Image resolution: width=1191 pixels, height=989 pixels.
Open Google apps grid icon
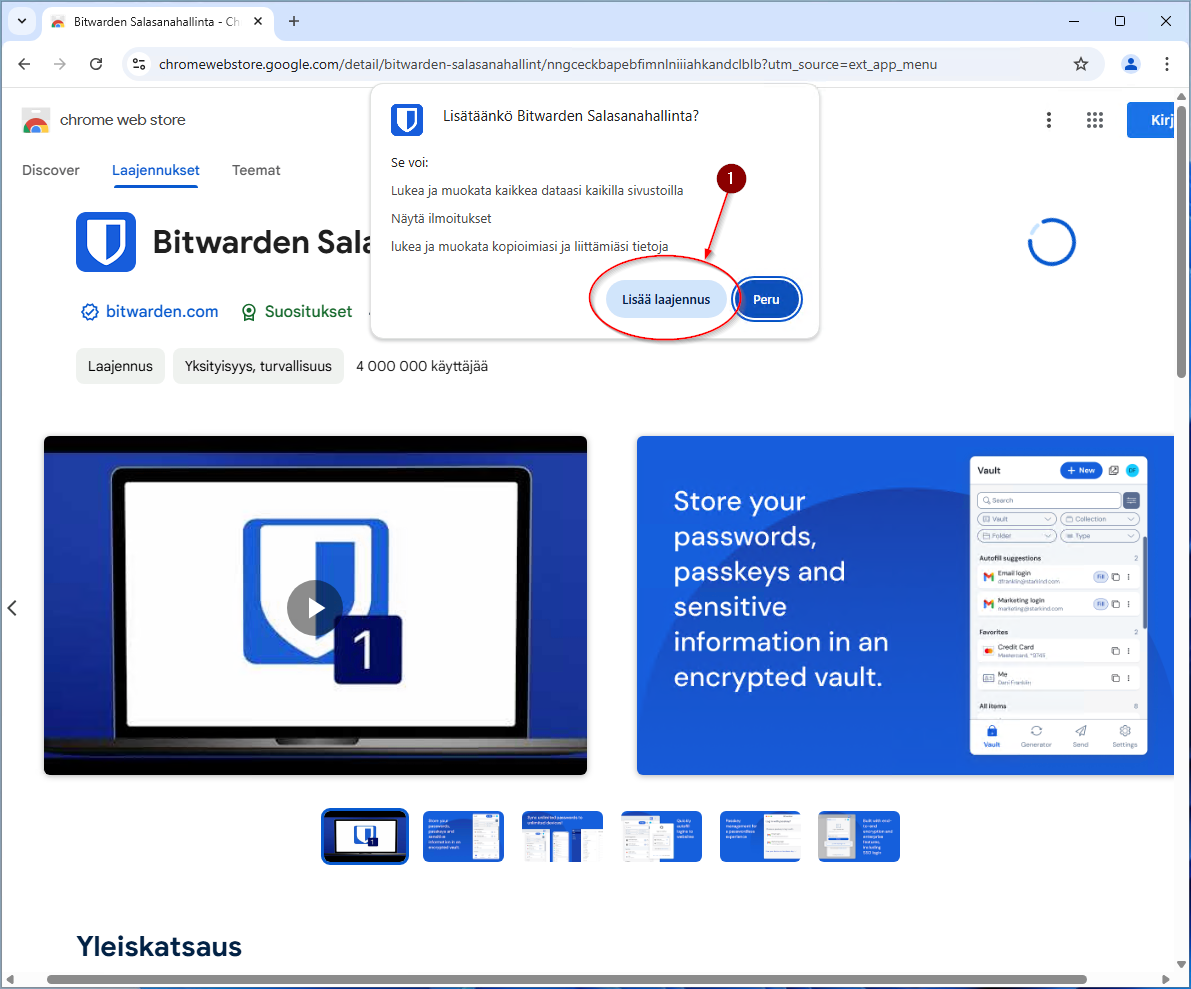click(1095, 120)
